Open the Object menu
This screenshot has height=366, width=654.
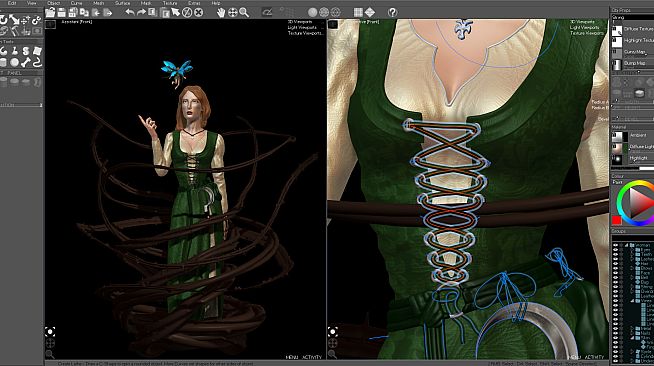(53, 3)
